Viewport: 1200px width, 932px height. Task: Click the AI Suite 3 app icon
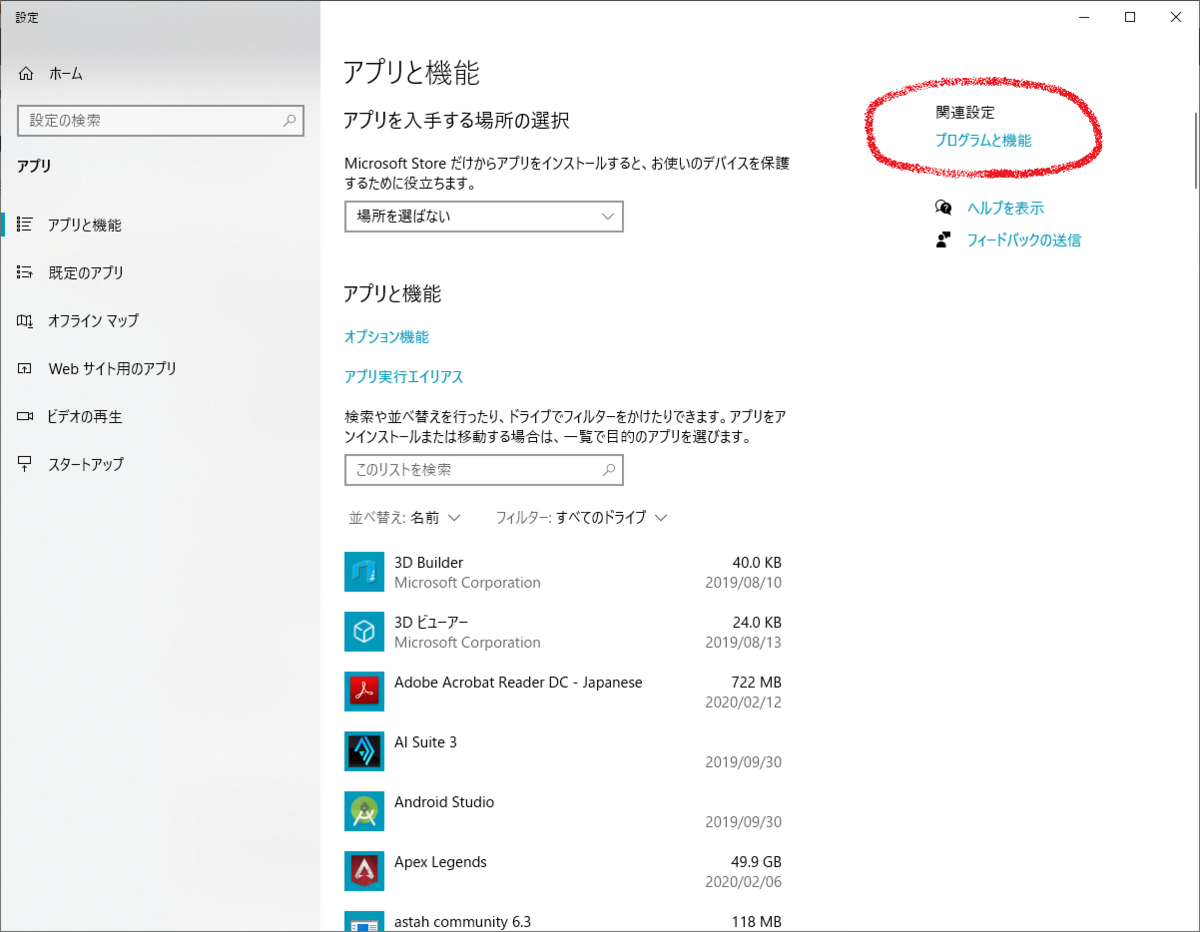(364, 752)
